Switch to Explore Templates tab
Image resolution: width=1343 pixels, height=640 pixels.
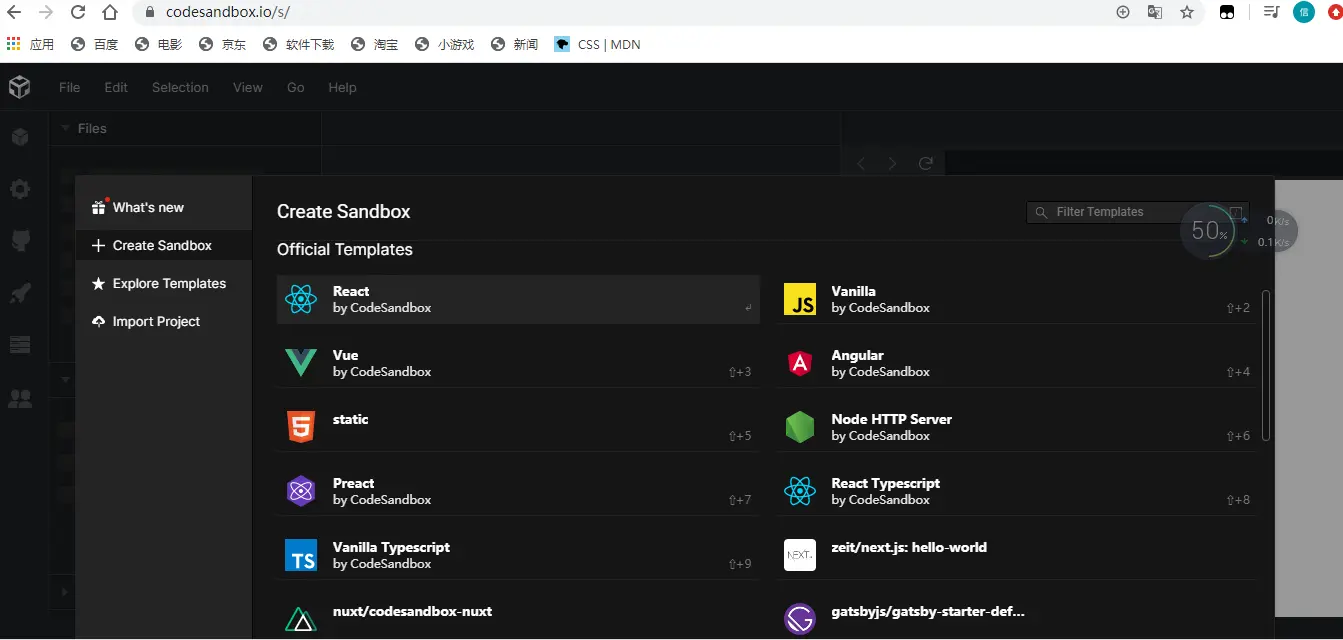pyautogui.click(x=168, y=284)
